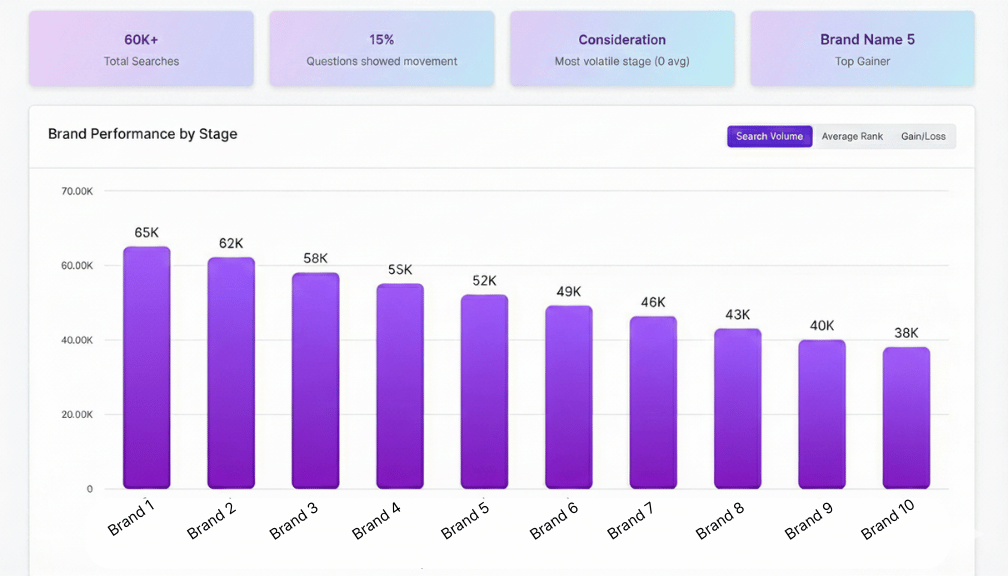Screen dimensions: 1008x576
Task: Select the purple bar for Brand 2
Action: (x=231, y=373)
